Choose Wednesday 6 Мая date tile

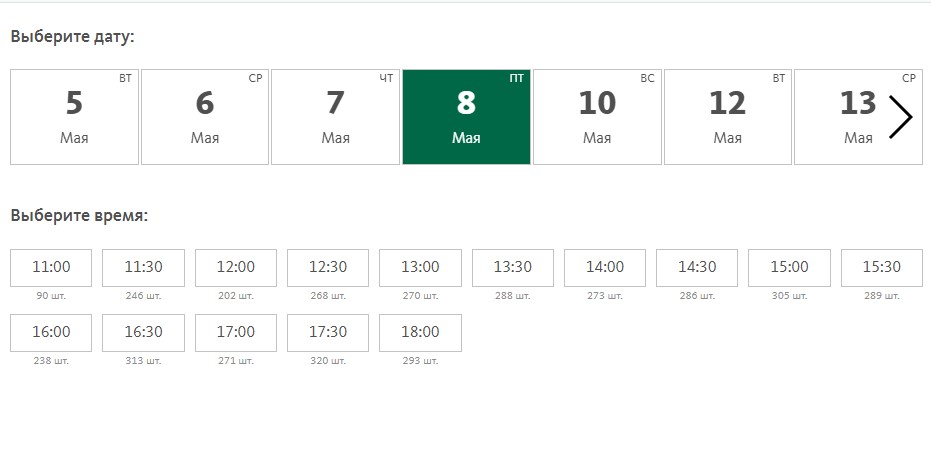[x=205, y=117]
